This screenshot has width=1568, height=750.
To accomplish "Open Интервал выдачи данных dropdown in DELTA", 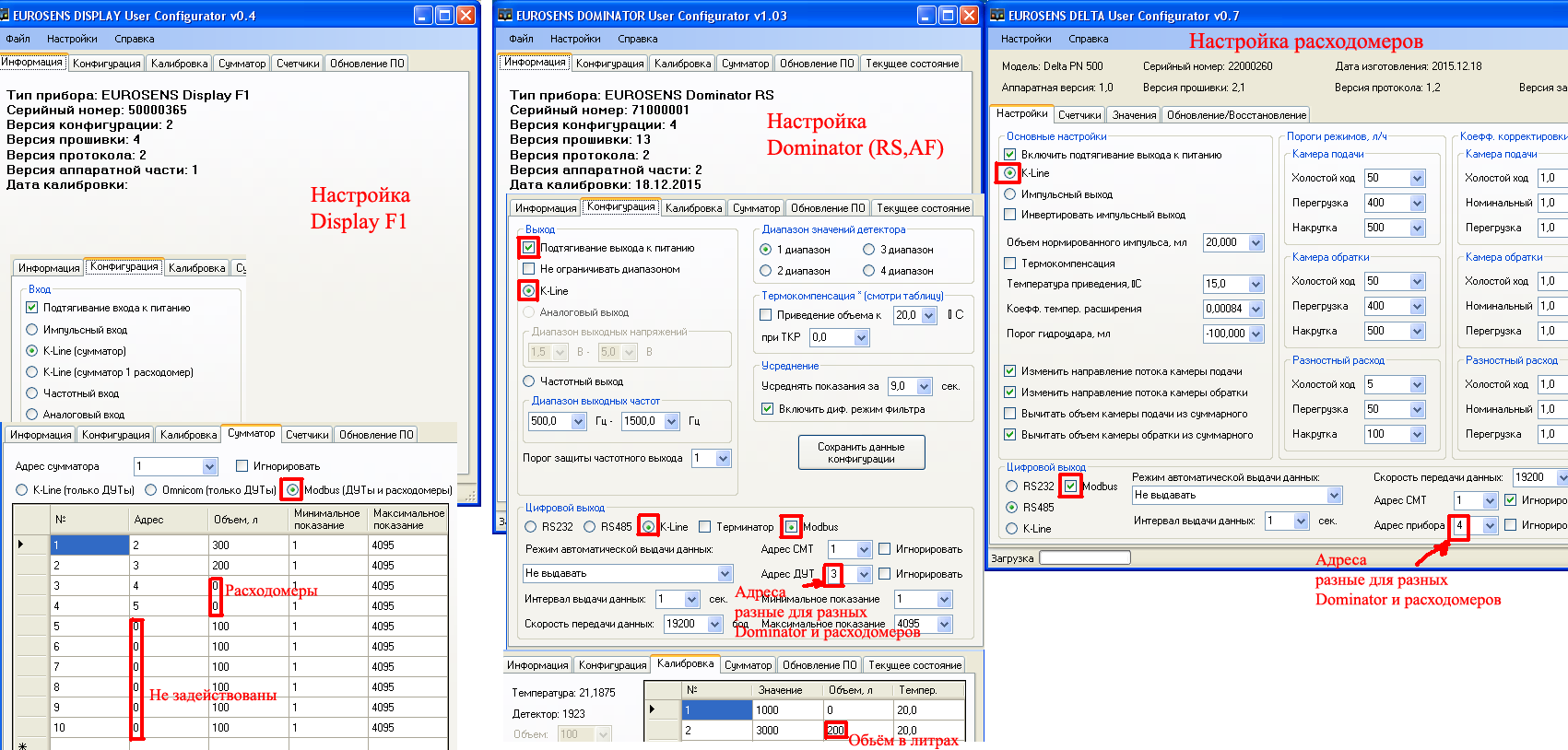I will click(x=1301, y=521).
